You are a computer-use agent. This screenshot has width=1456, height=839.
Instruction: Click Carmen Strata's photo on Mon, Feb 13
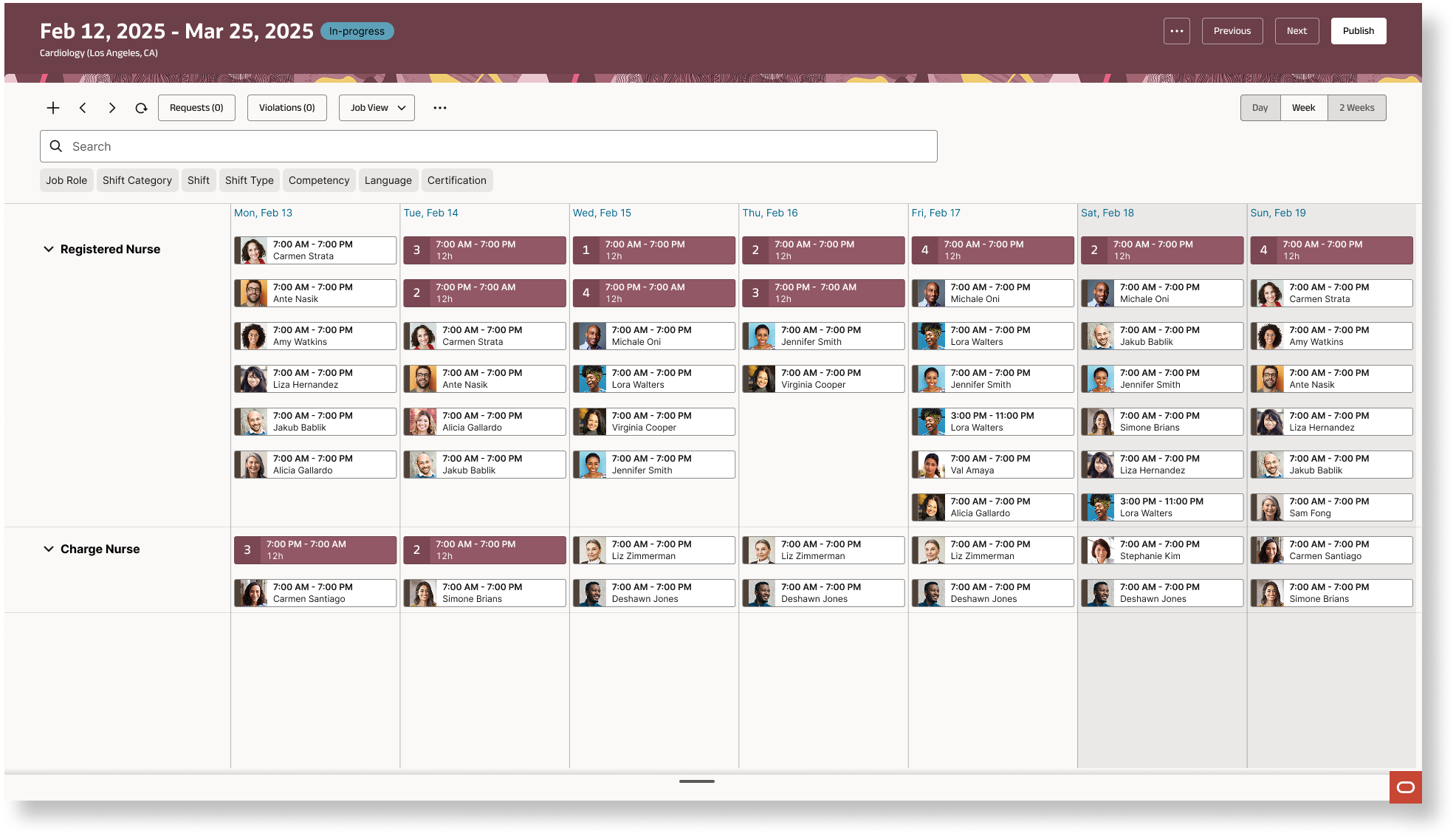(253, 250)
